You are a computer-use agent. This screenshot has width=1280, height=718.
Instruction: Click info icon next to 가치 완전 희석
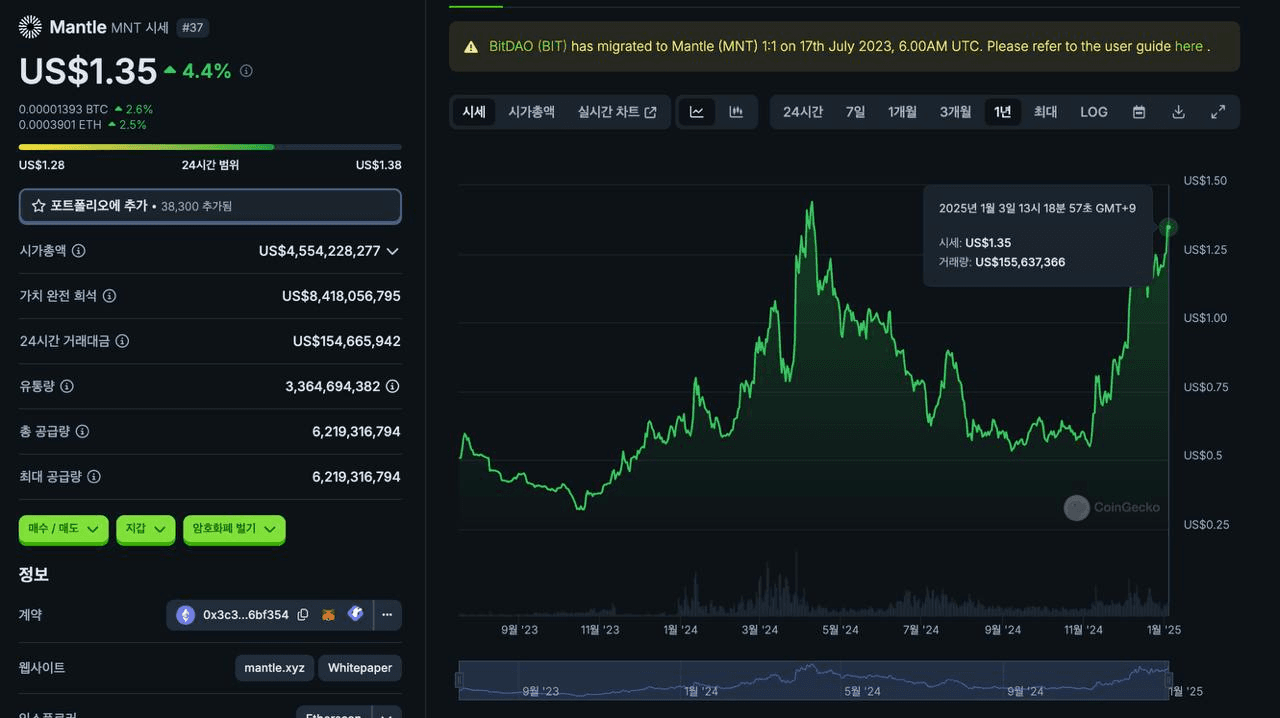click(x=110, y=296)
